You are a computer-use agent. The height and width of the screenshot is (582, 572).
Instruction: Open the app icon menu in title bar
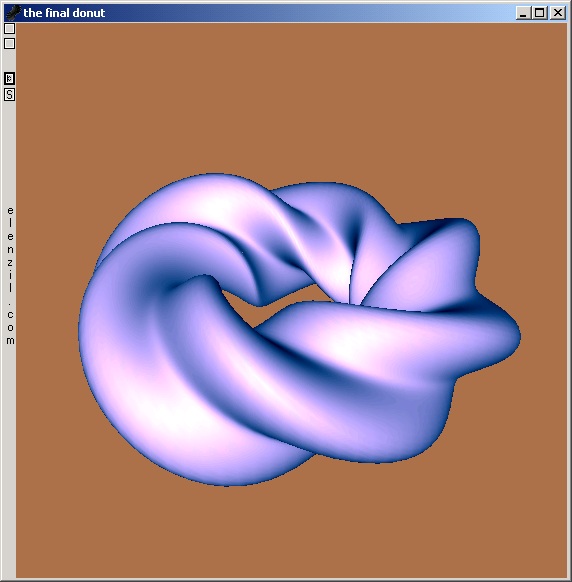13,13
